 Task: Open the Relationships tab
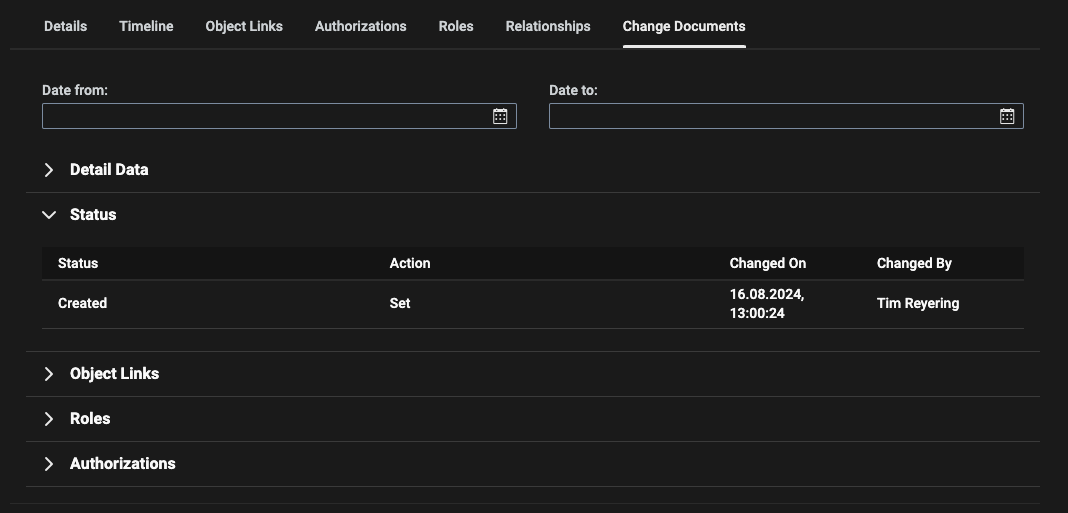(x=548, y=26)
